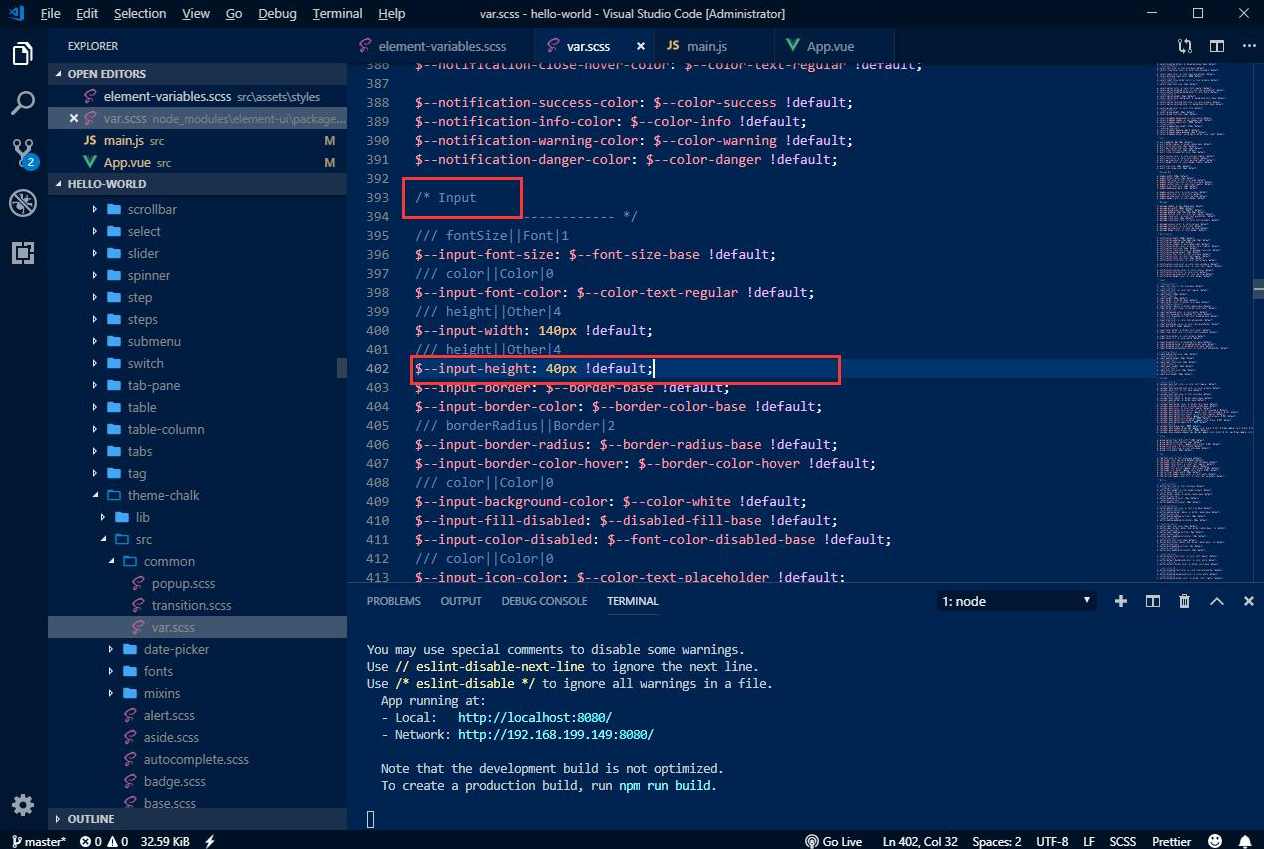Open the View menu

[x=195, y=13]
